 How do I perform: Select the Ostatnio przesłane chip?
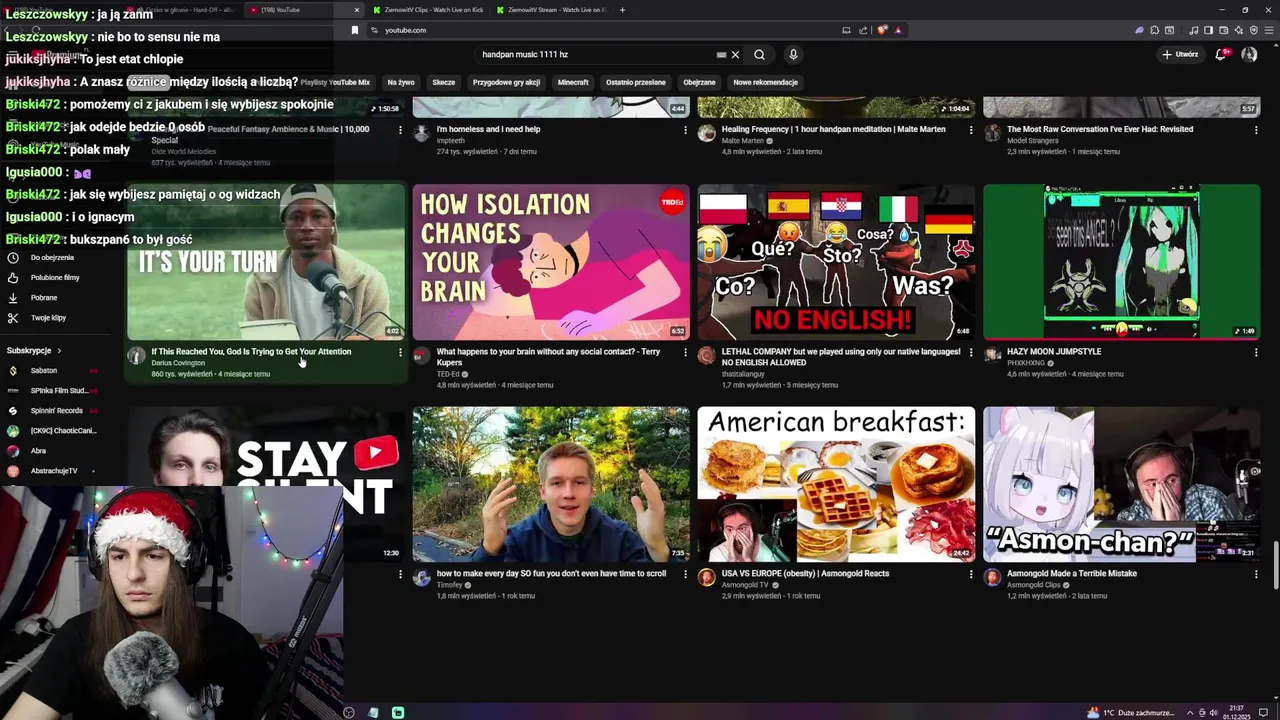[x=636, y=82]
